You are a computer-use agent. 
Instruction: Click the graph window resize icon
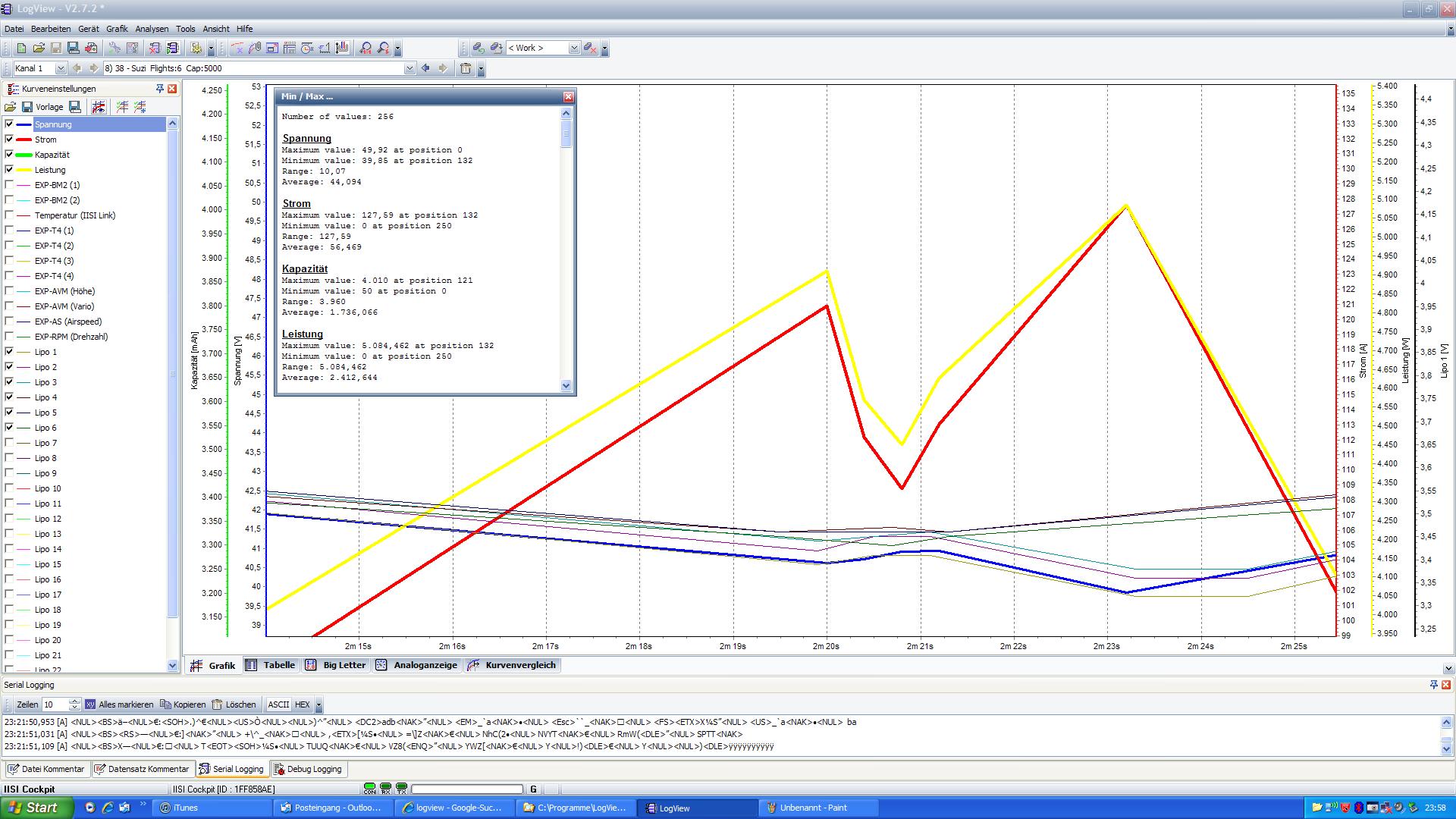(272, 49)
